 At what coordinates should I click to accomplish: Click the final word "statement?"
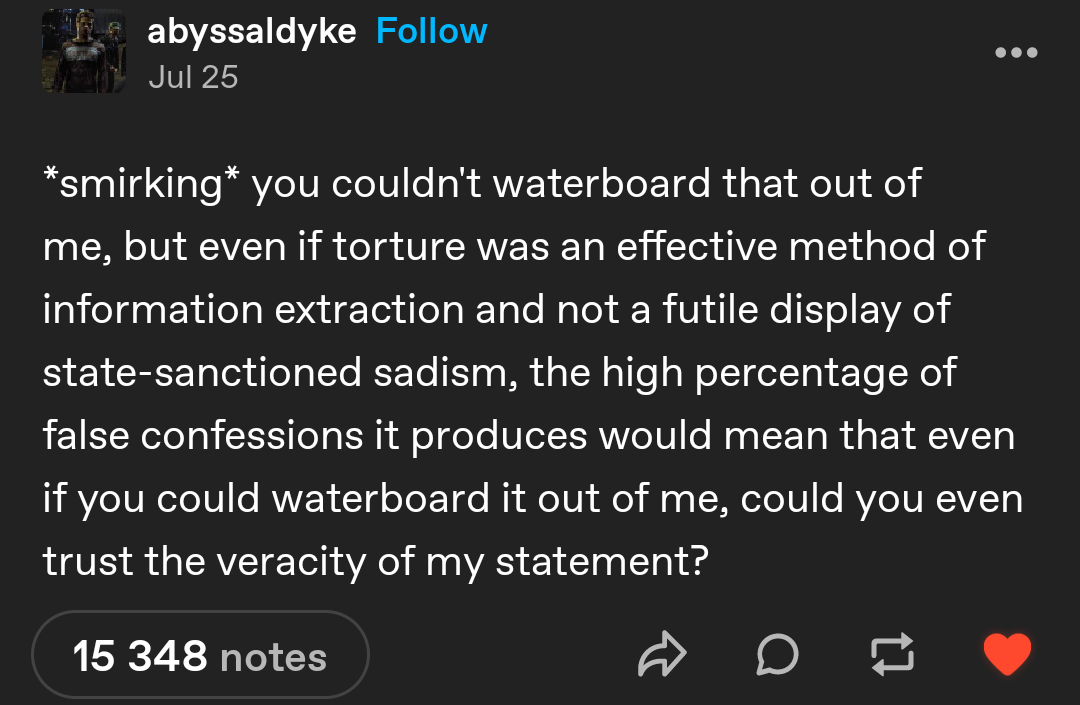tap(602, 562)
